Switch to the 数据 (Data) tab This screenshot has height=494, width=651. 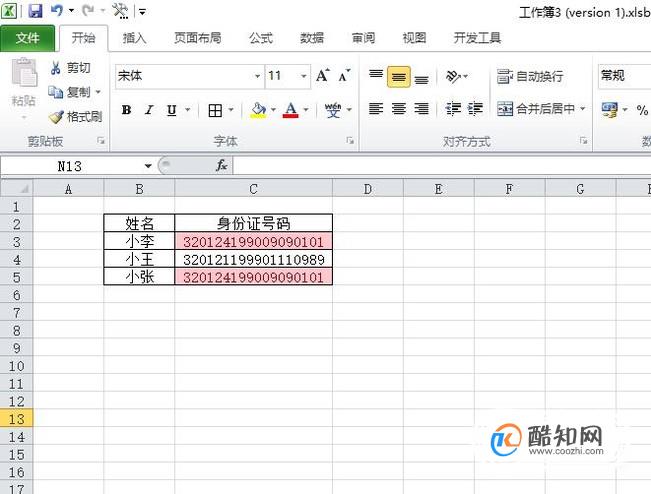(x=312, y=38)
